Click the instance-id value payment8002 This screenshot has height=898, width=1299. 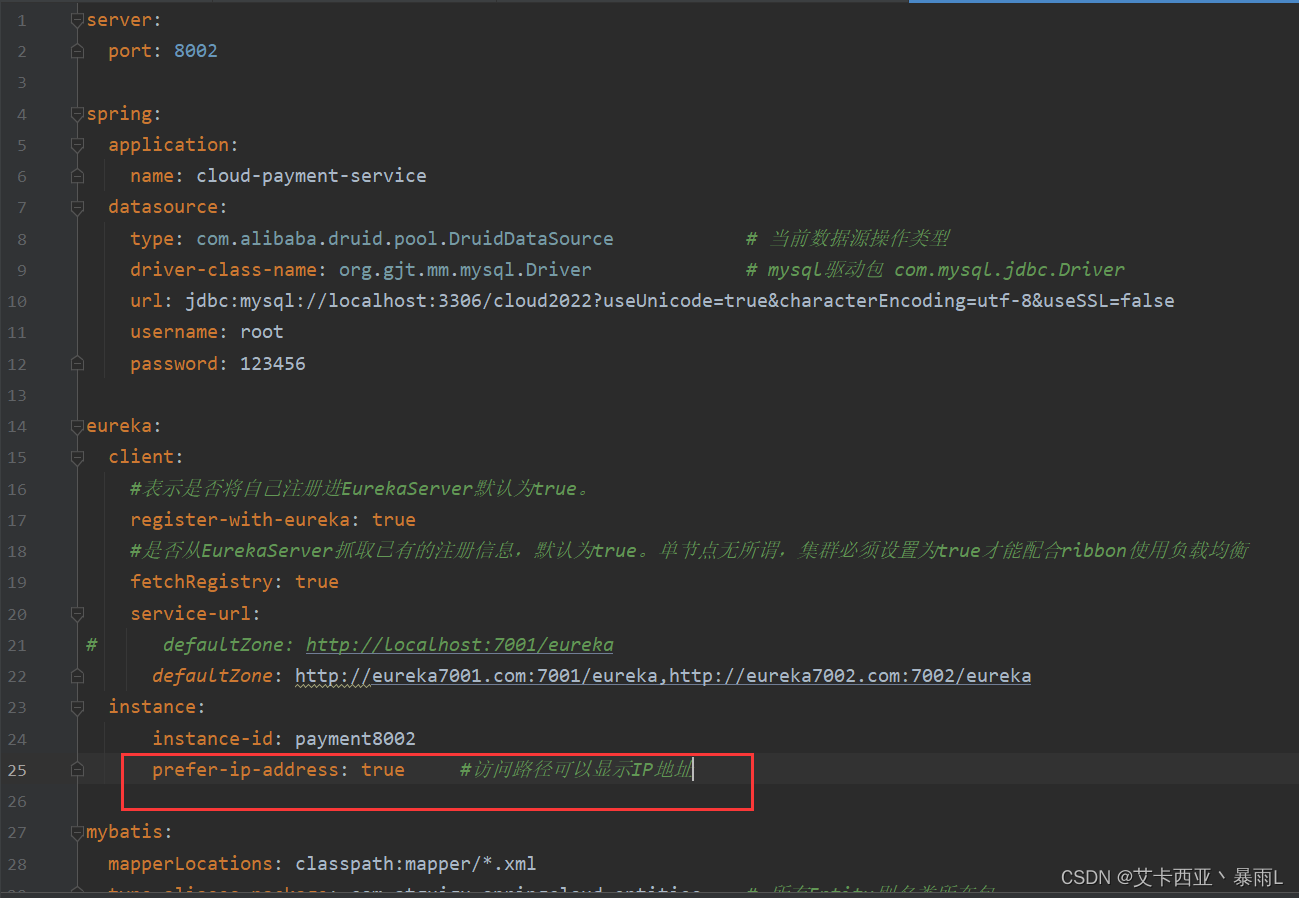click(x=355, y=738)
